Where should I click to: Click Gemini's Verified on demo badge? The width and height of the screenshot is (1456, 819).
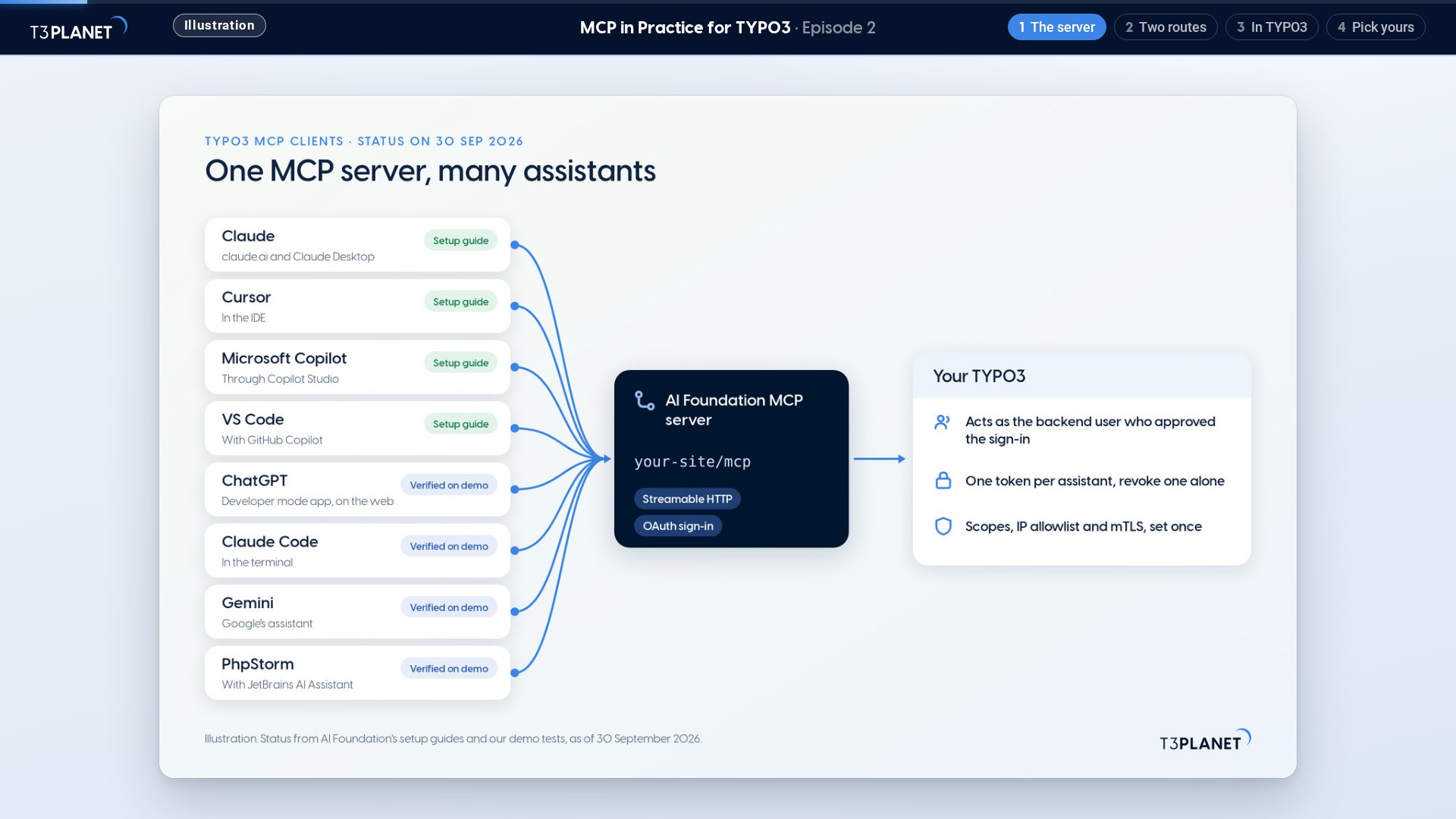click(449, 607)
